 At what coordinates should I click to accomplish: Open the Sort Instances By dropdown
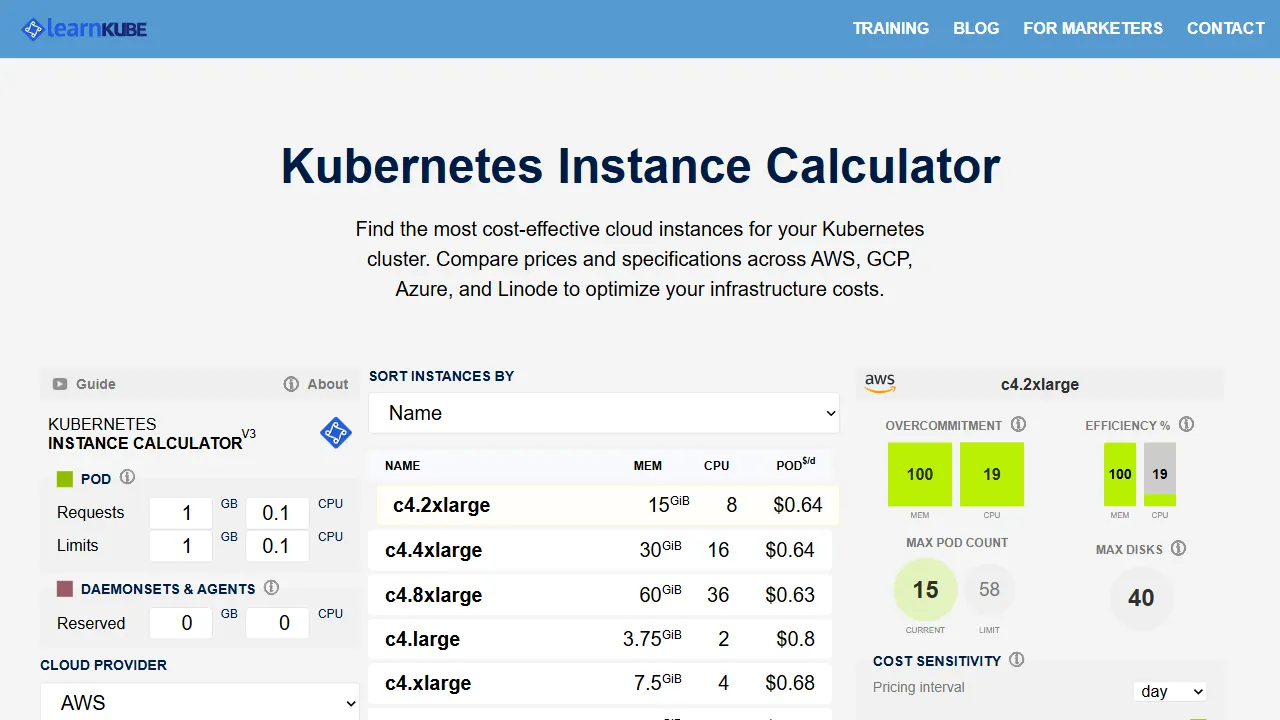click(x=604, y=413)
